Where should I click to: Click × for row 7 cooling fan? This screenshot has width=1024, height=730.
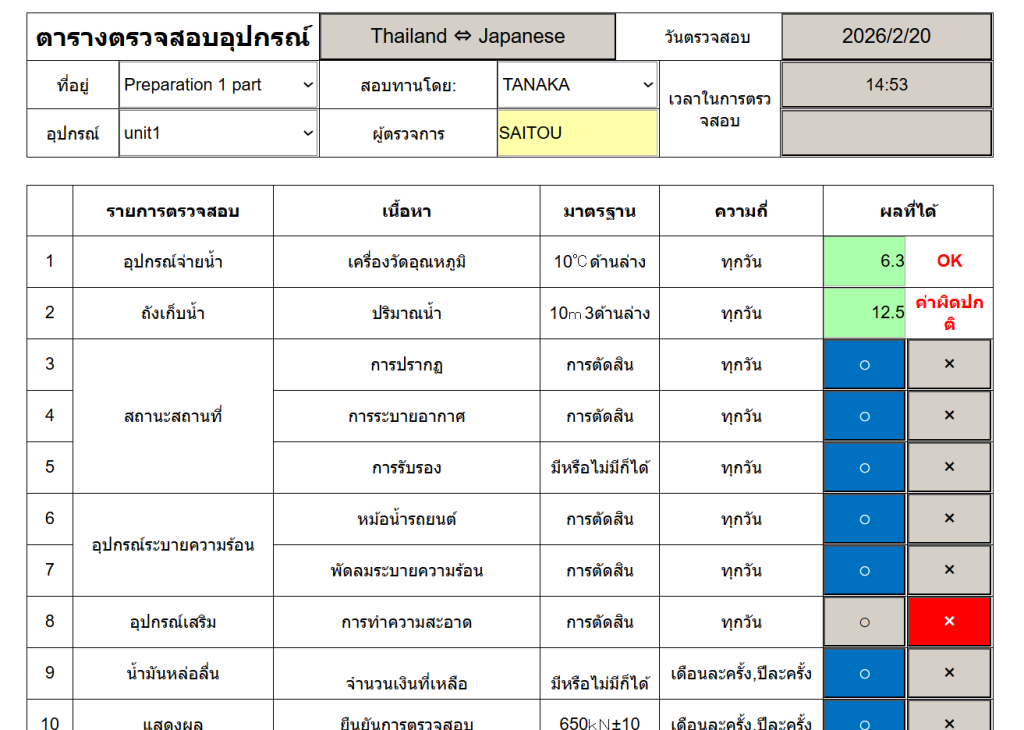[x=949, y=571]
